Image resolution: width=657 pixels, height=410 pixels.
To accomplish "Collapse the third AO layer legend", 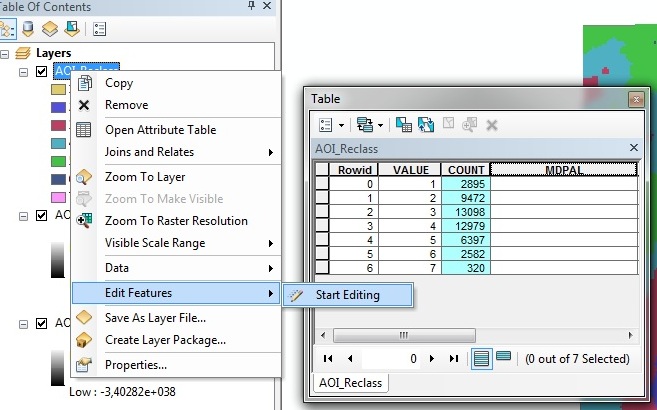I will coord(23,324).
